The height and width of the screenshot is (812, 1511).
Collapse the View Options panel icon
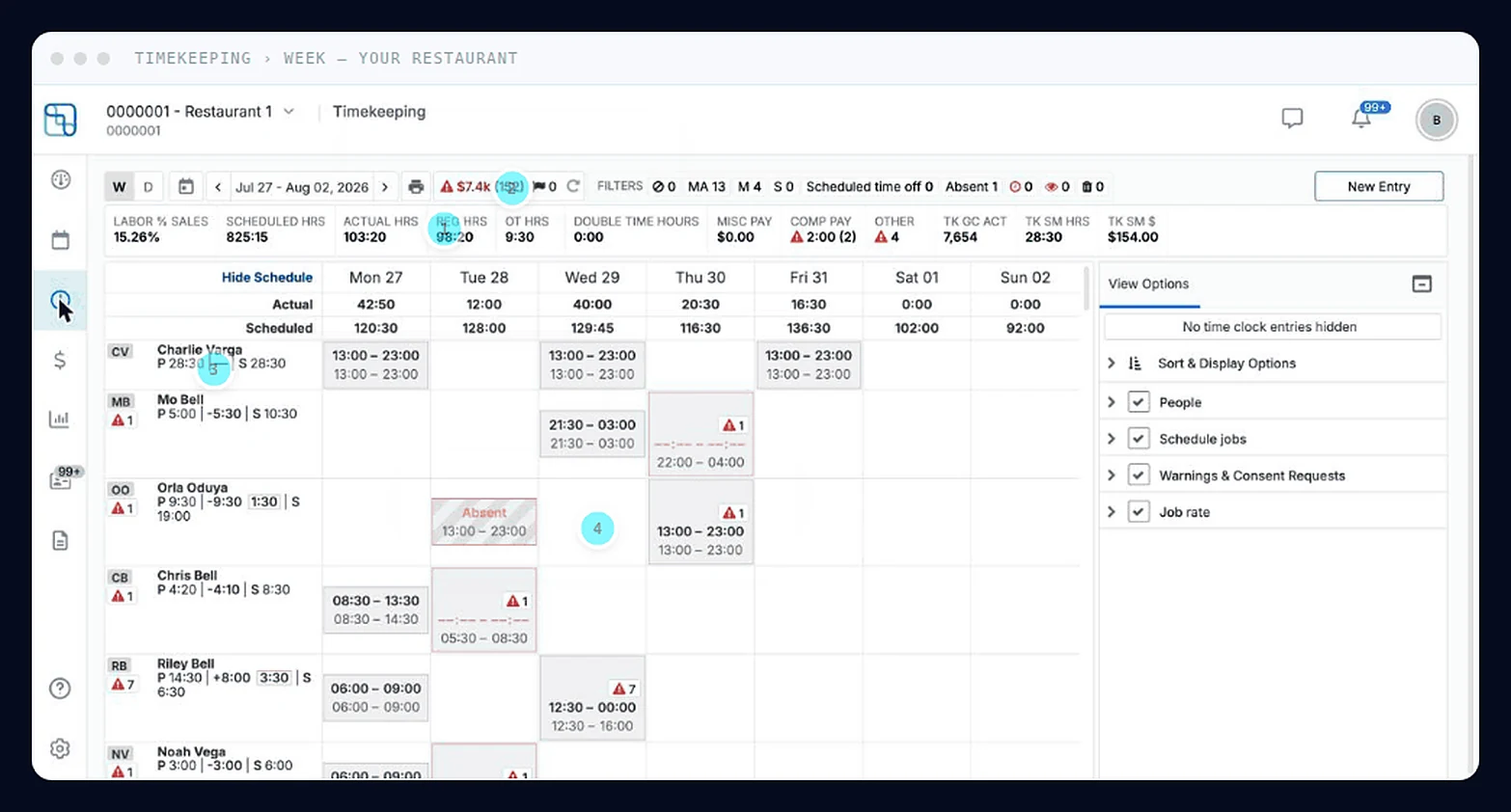click(x=1421, y=284)
